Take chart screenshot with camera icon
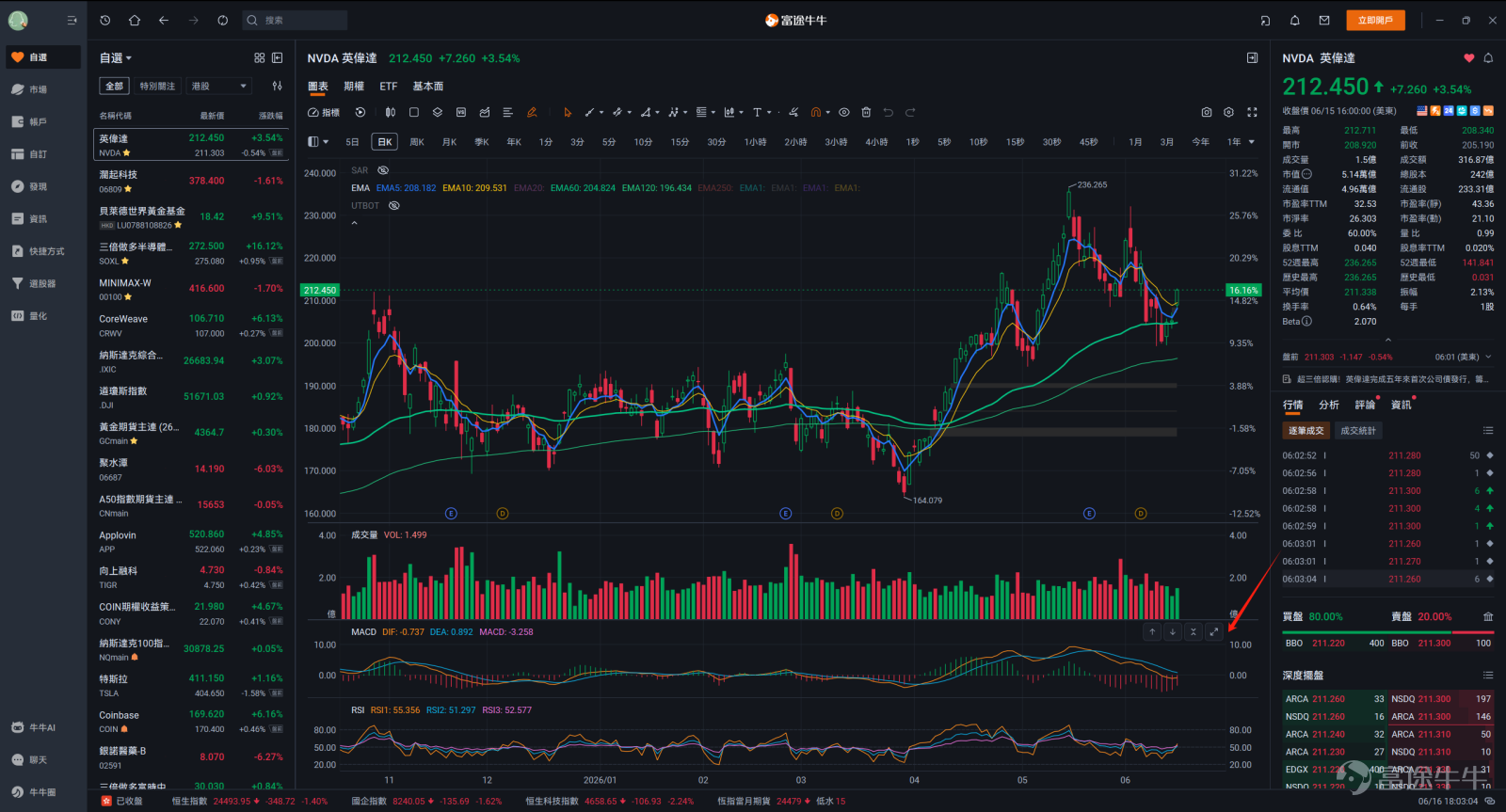1506x812 pixels. coord(1207,112)
